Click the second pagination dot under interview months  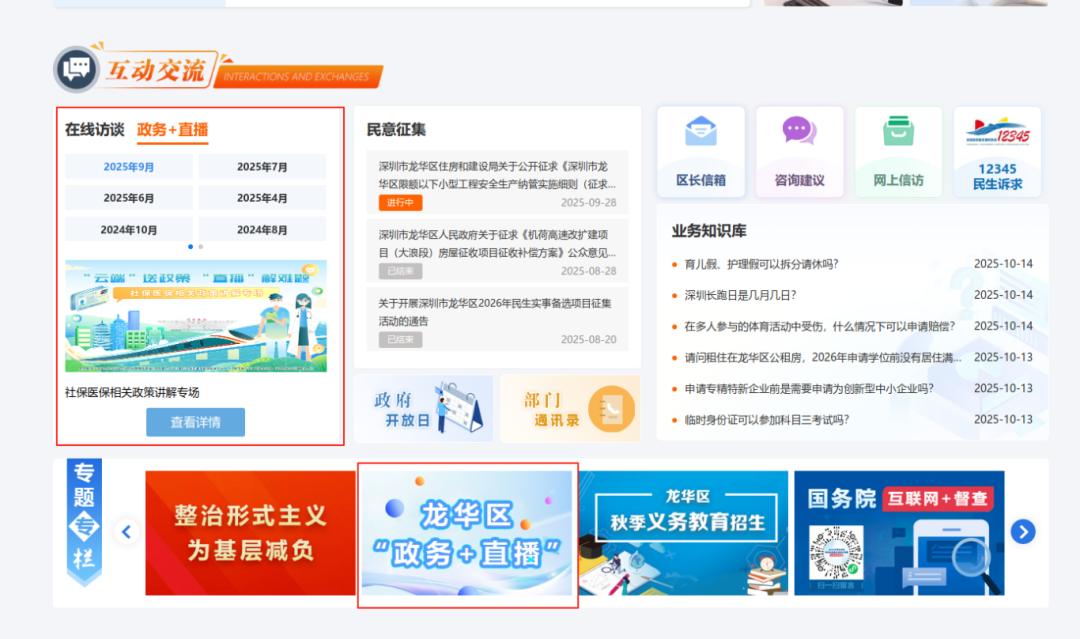click(199, 245)
